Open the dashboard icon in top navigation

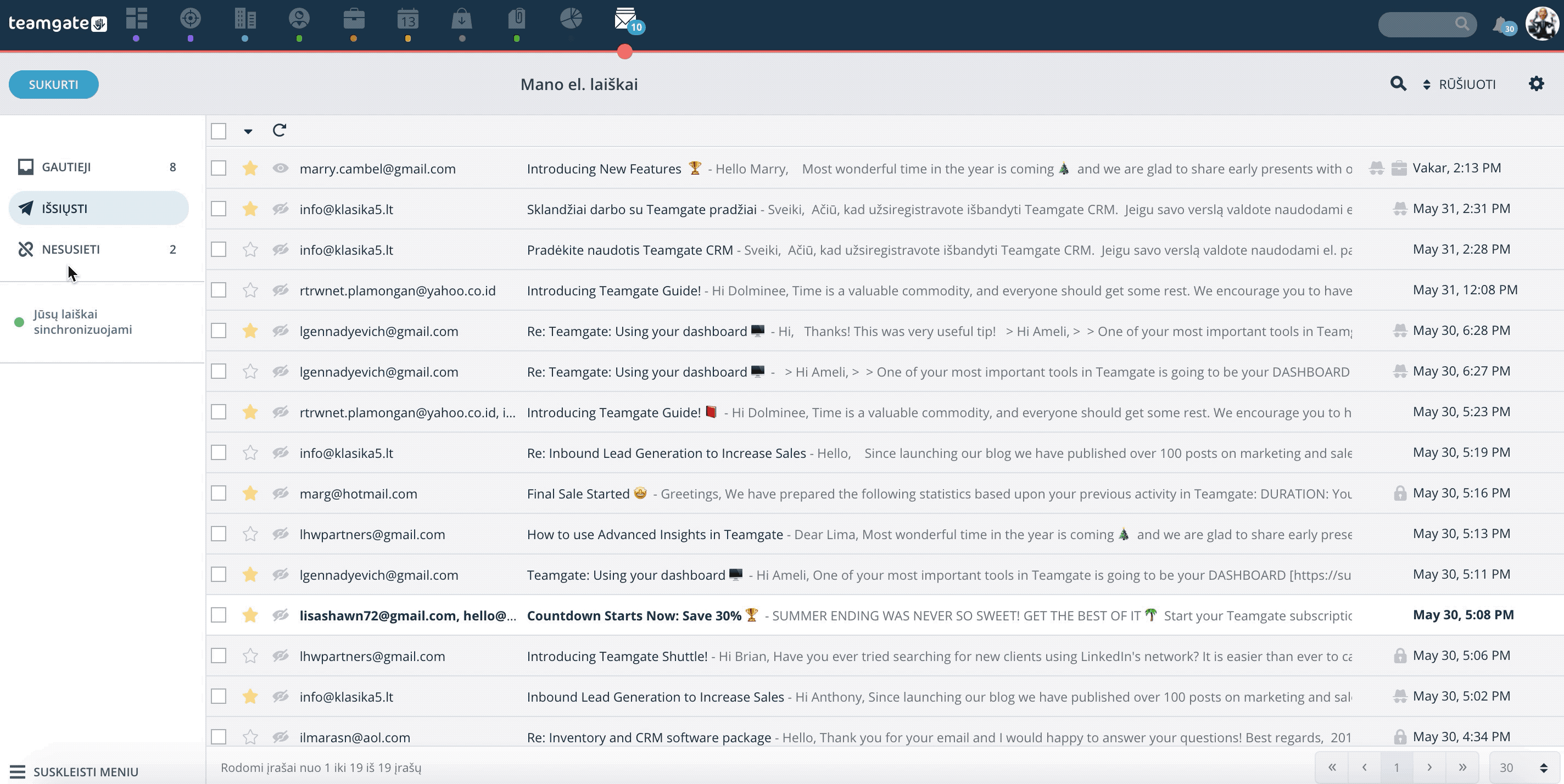coord(137,19)
